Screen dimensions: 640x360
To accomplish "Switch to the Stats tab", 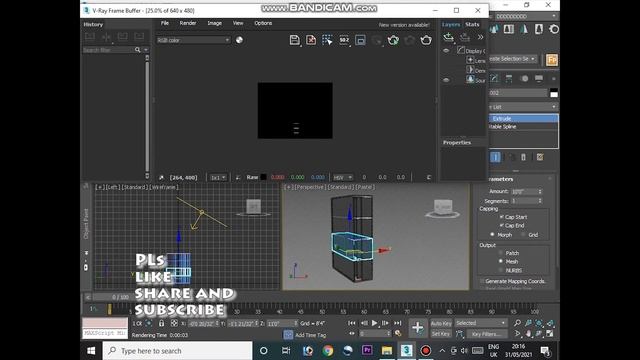I will (x=472, y=24).
